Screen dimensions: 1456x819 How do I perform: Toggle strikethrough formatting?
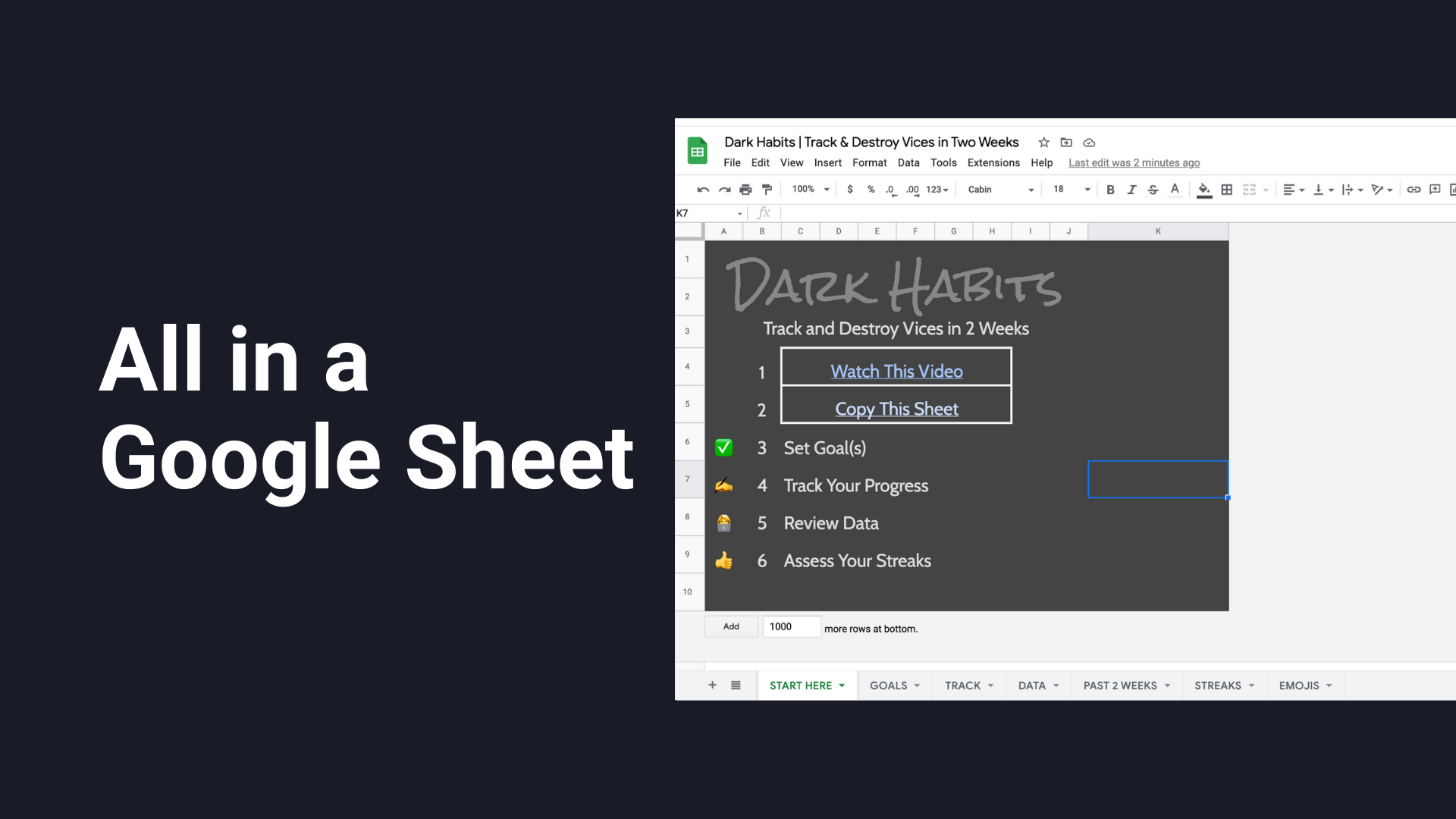[1153, 190]
